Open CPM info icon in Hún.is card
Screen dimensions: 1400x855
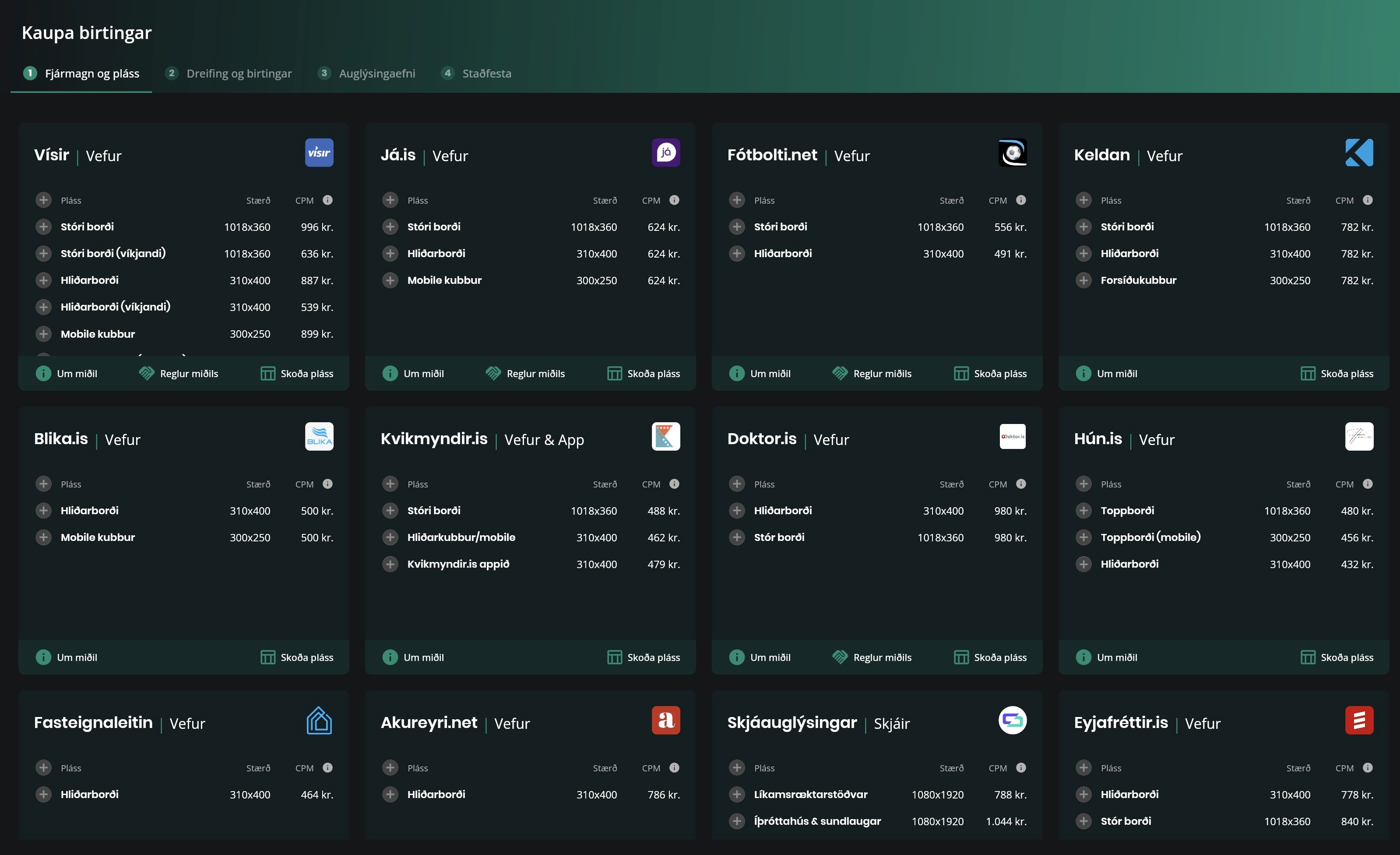point(1368,483)
